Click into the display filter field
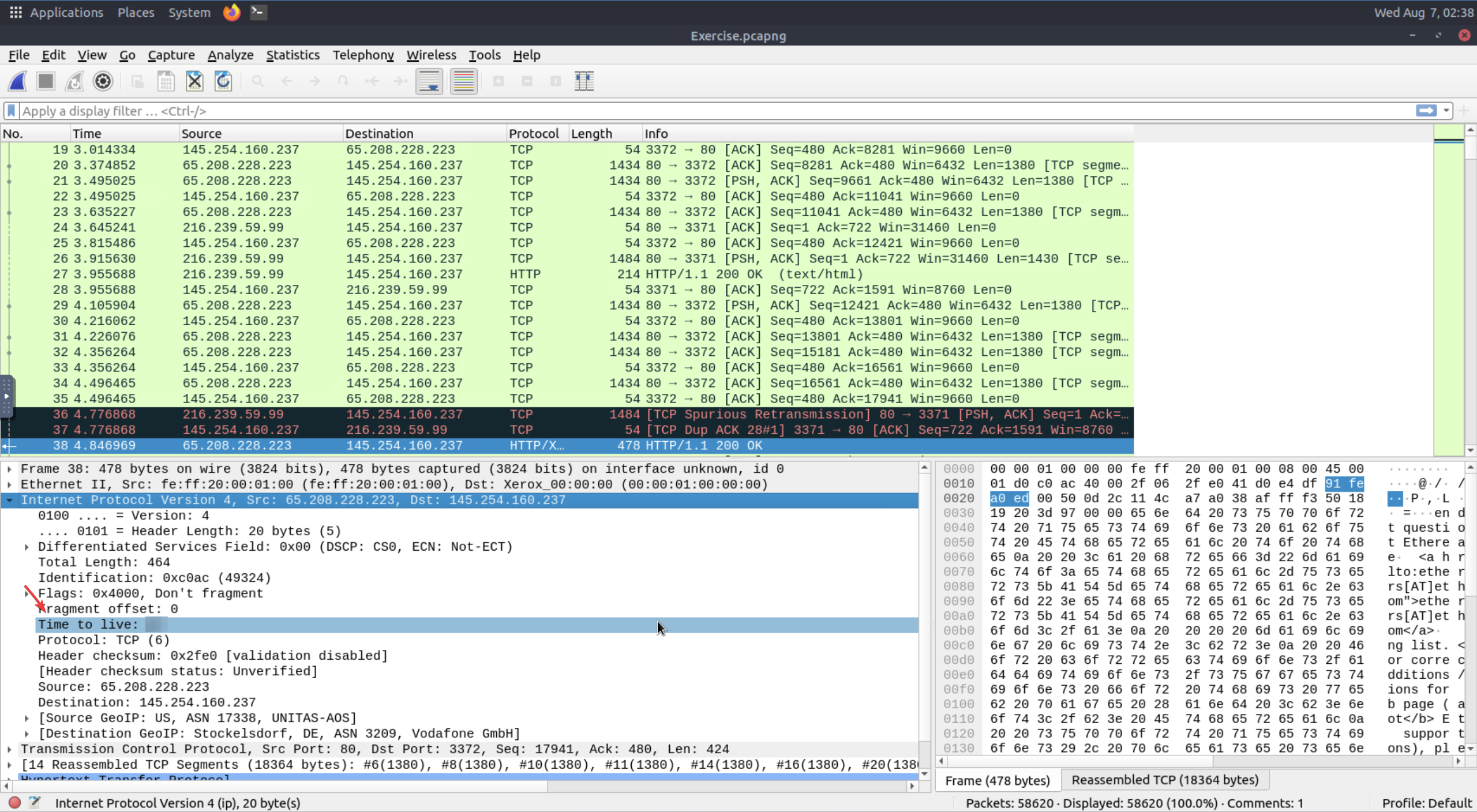 (692, 111)
